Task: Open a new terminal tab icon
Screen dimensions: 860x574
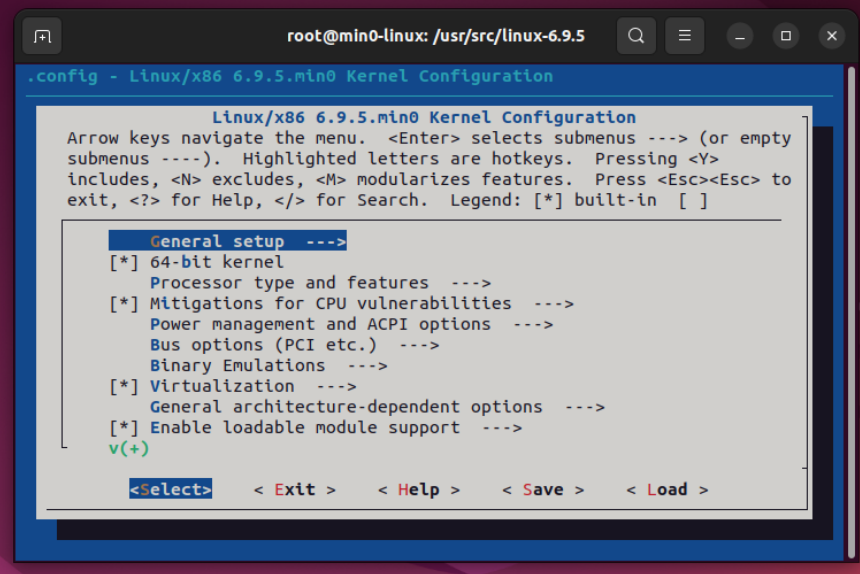Action: pos(42,36)
